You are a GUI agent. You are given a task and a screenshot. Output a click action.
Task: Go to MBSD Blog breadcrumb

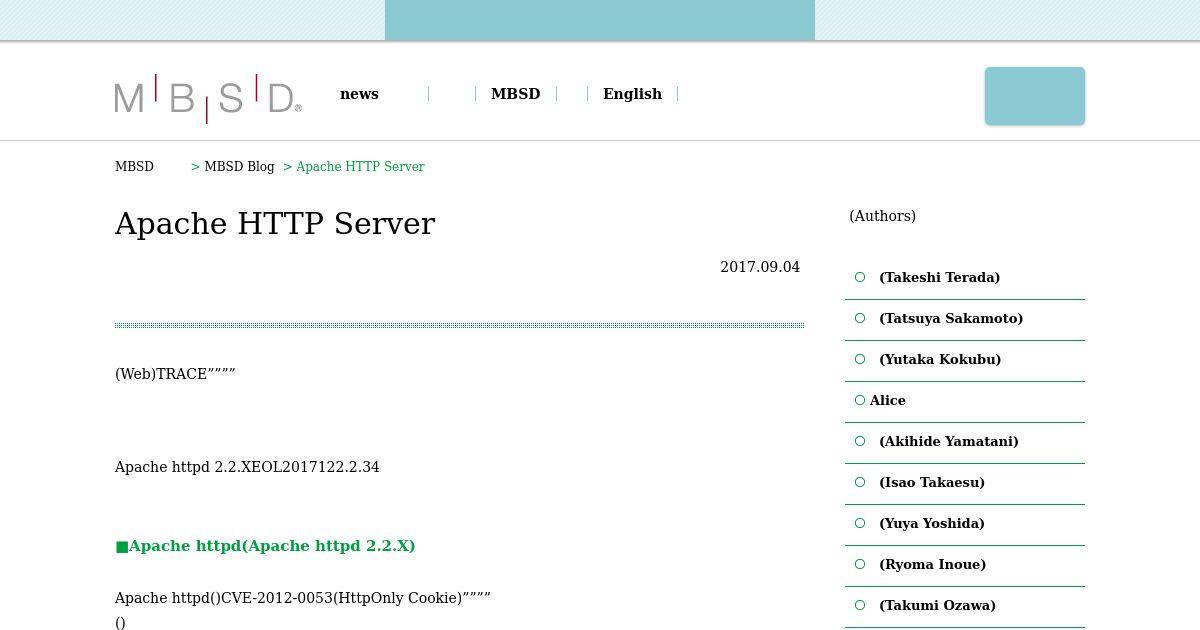(239, 167)
